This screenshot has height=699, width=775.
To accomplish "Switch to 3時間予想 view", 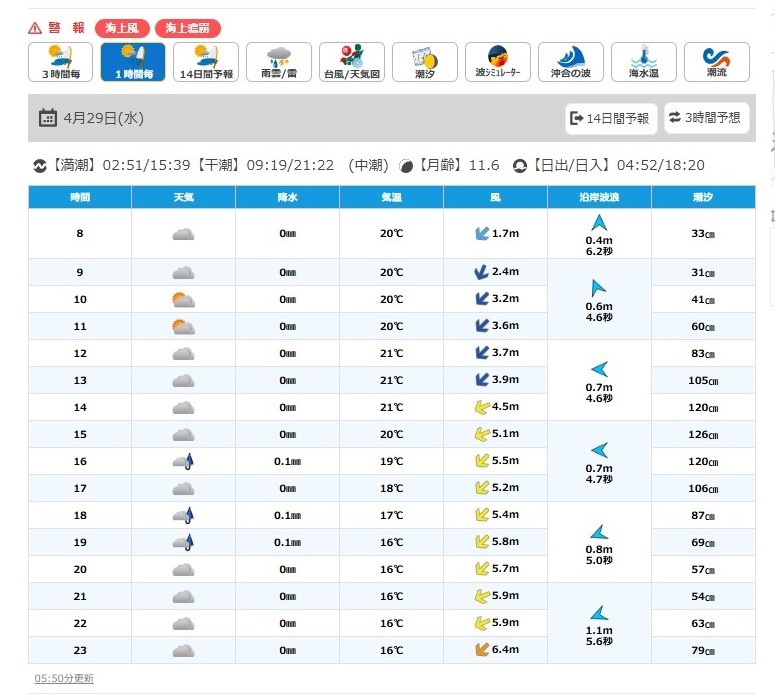I will pos(705,118).
